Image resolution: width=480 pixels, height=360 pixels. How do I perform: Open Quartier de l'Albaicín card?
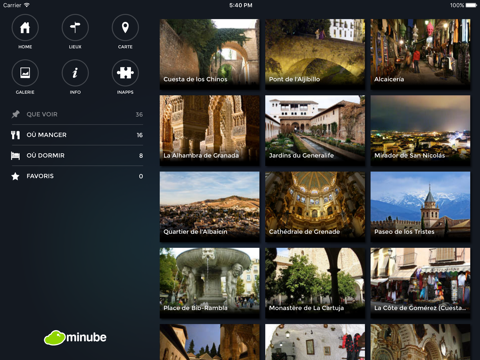pos(210,207)
